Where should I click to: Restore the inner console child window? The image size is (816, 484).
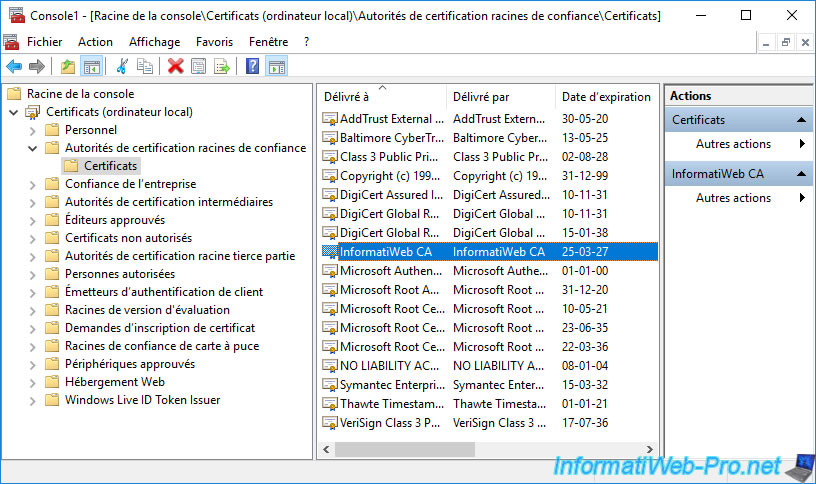786,42
